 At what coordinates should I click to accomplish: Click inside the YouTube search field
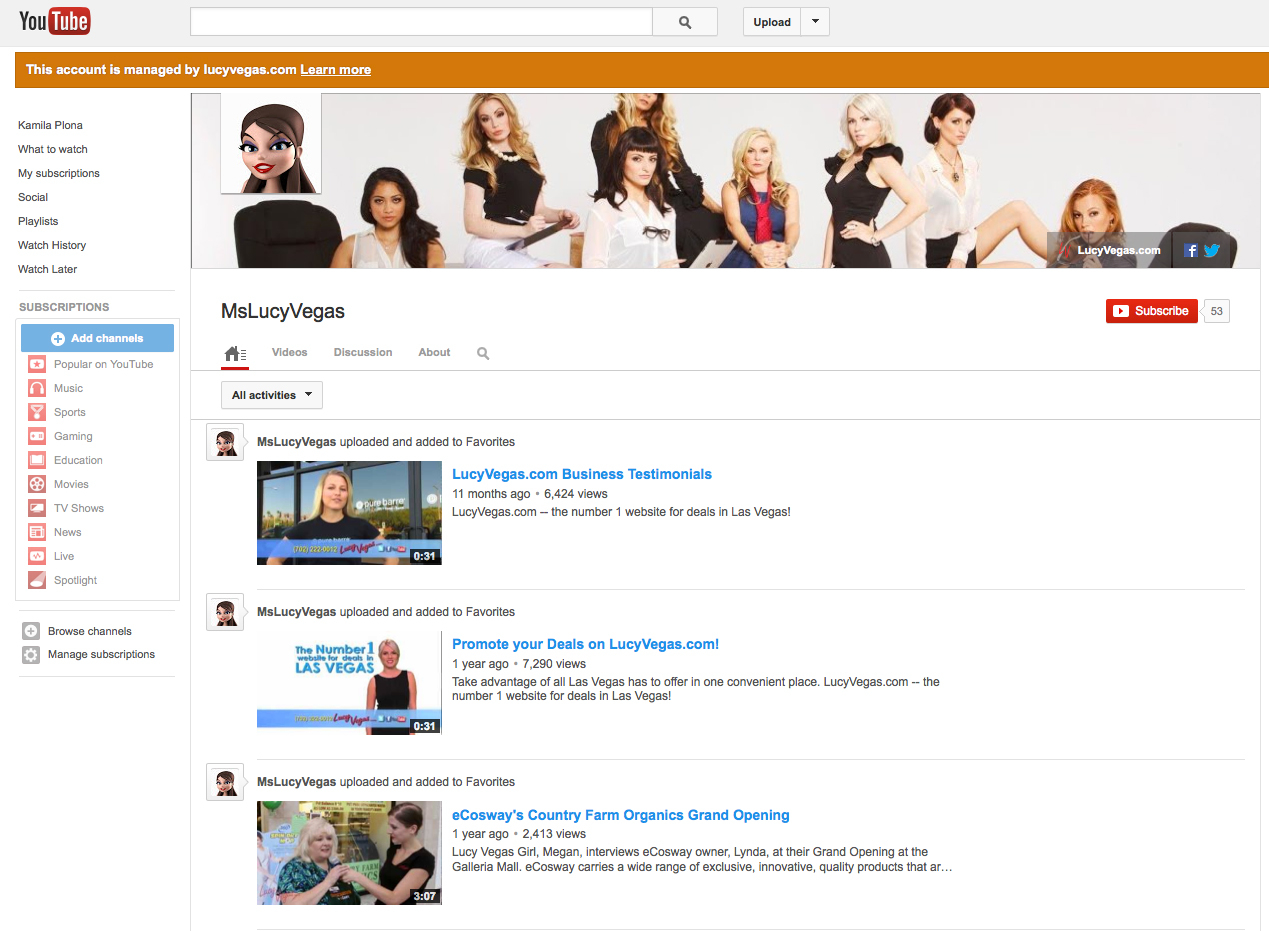[421, 22]
